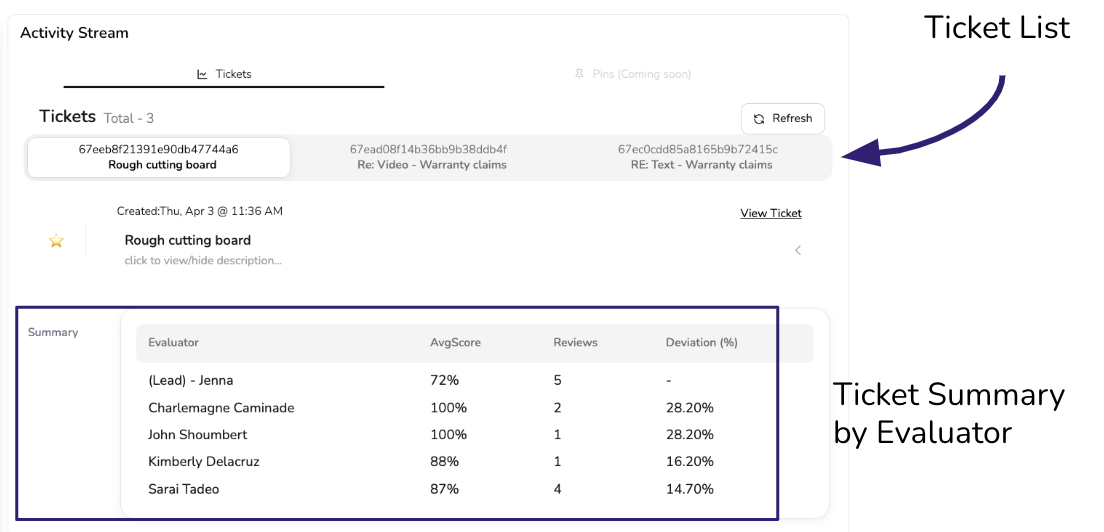
Task: Click the AvgScore column header
Action: click(455, 342)
